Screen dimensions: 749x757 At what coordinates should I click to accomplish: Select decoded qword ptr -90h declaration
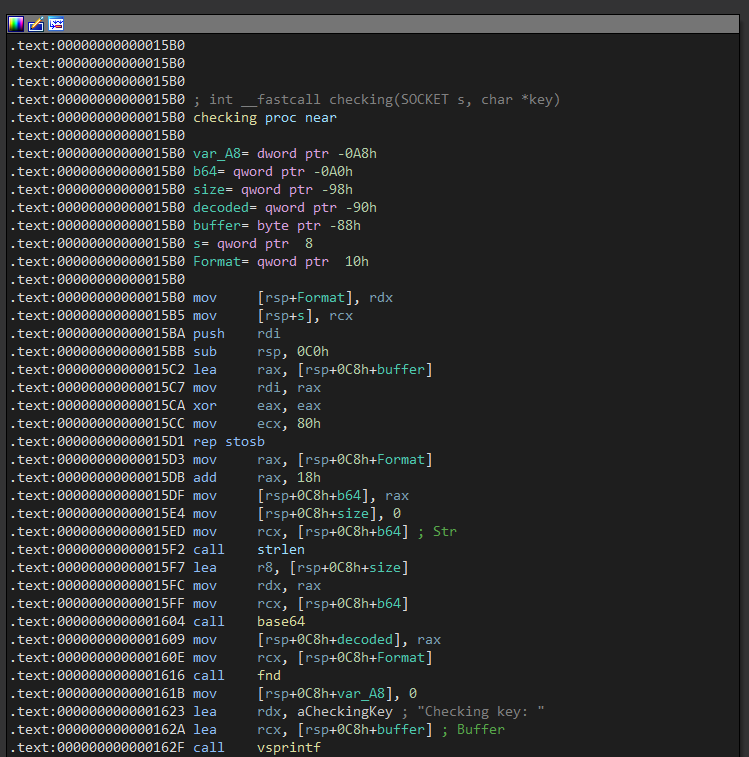coord(285,208)
